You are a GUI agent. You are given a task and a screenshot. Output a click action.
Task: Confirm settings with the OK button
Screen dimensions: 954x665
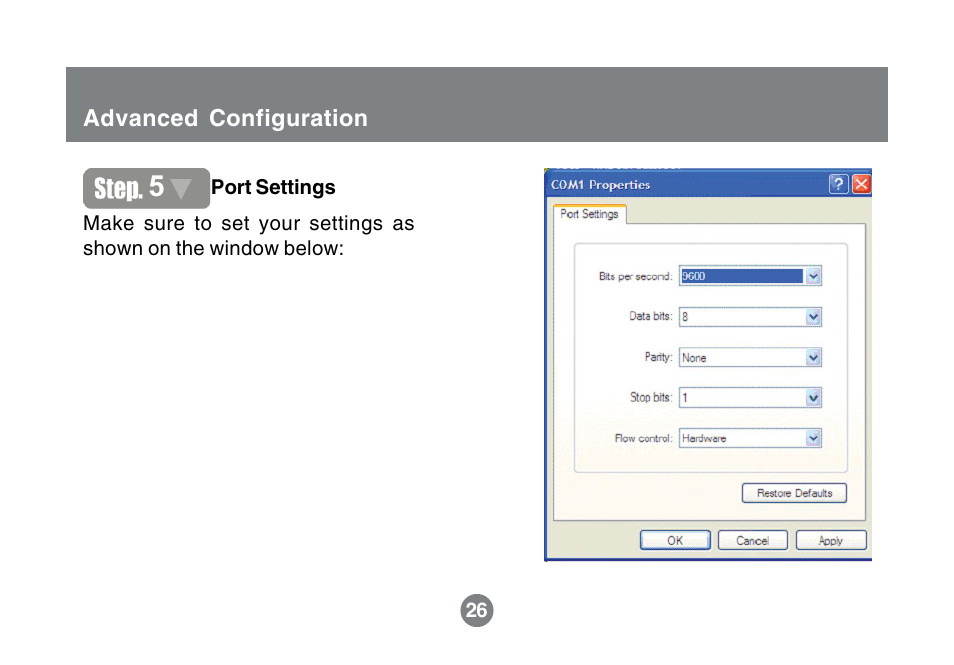tap(675, 540)
